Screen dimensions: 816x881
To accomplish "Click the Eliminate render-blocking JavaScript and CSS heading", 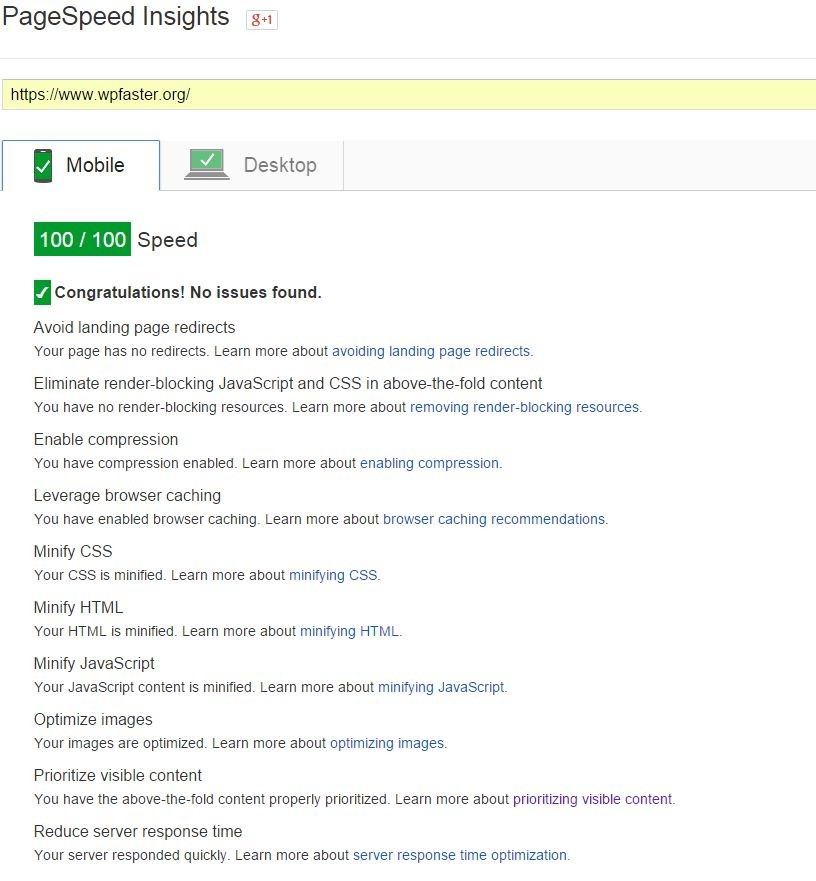I will point(288,383).
